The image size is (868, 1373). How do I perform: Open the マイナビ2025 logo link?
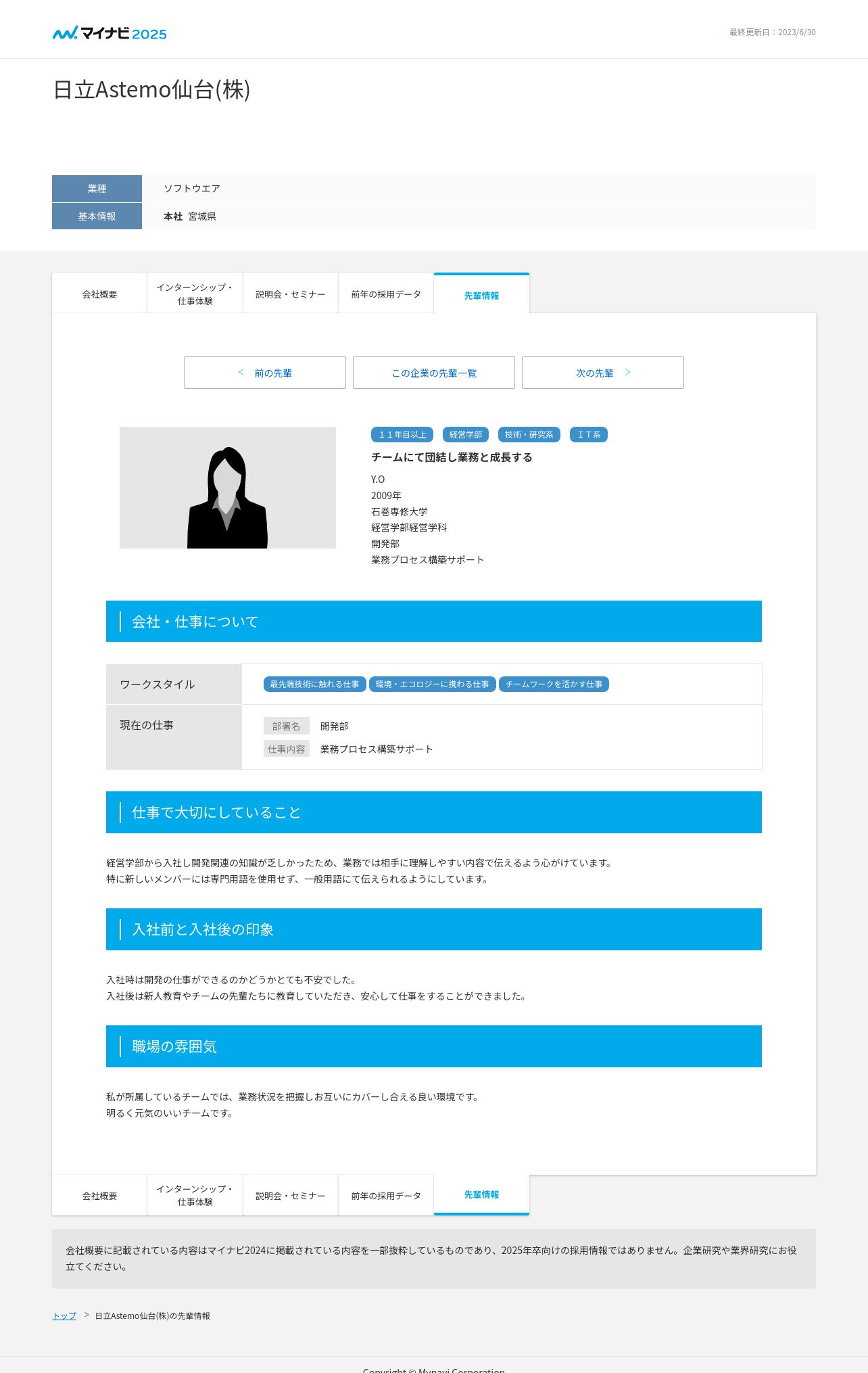point(110,33)
